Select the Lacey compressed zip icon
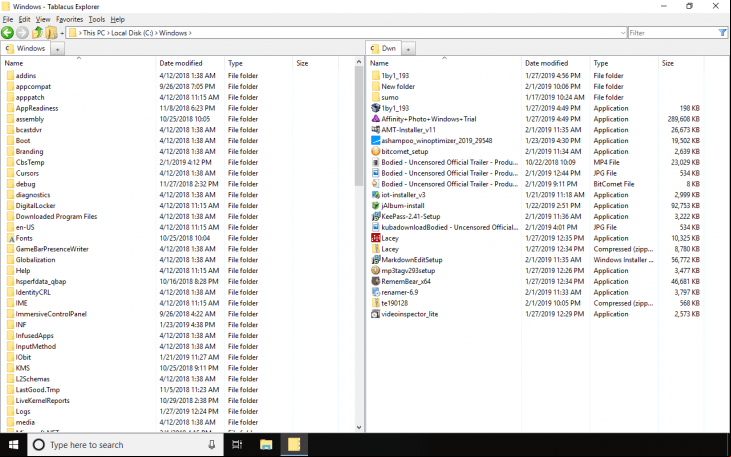Image resolution: width=731 pixels, height=457 pixels. pyautogui.click(x=375, y=249)
